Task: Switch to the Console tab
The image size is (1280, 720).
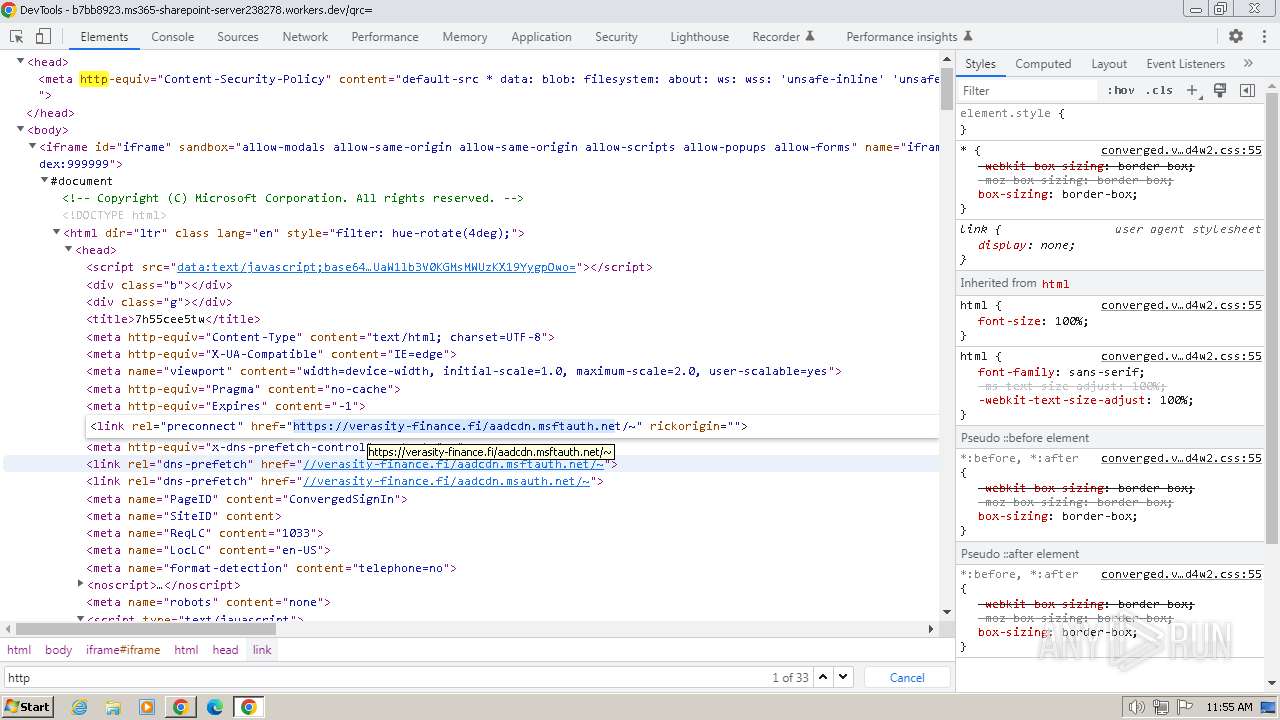Action: [173, 36]
